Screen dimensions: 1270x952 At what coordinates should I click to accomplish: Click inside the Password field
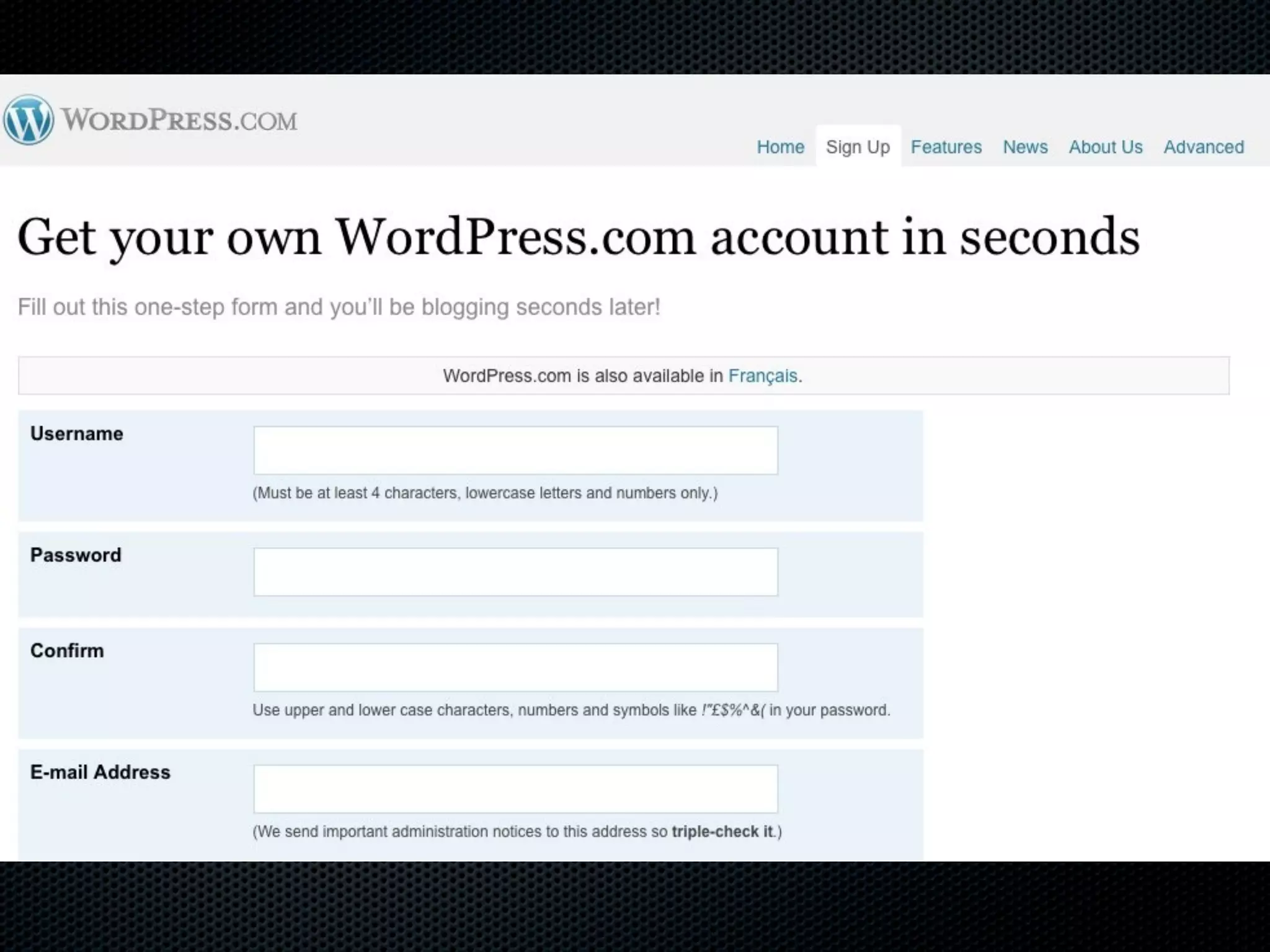tap(515, 571)
